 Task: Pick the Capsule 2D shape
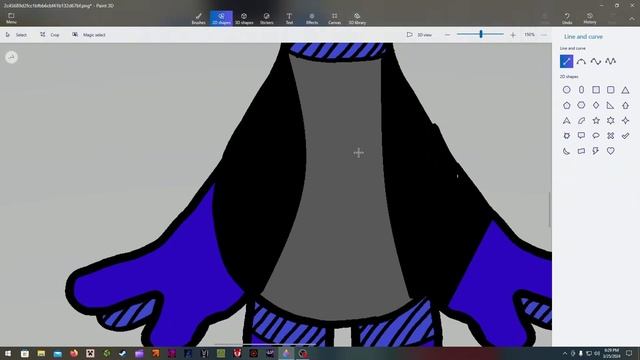click(x=581, y=90)
